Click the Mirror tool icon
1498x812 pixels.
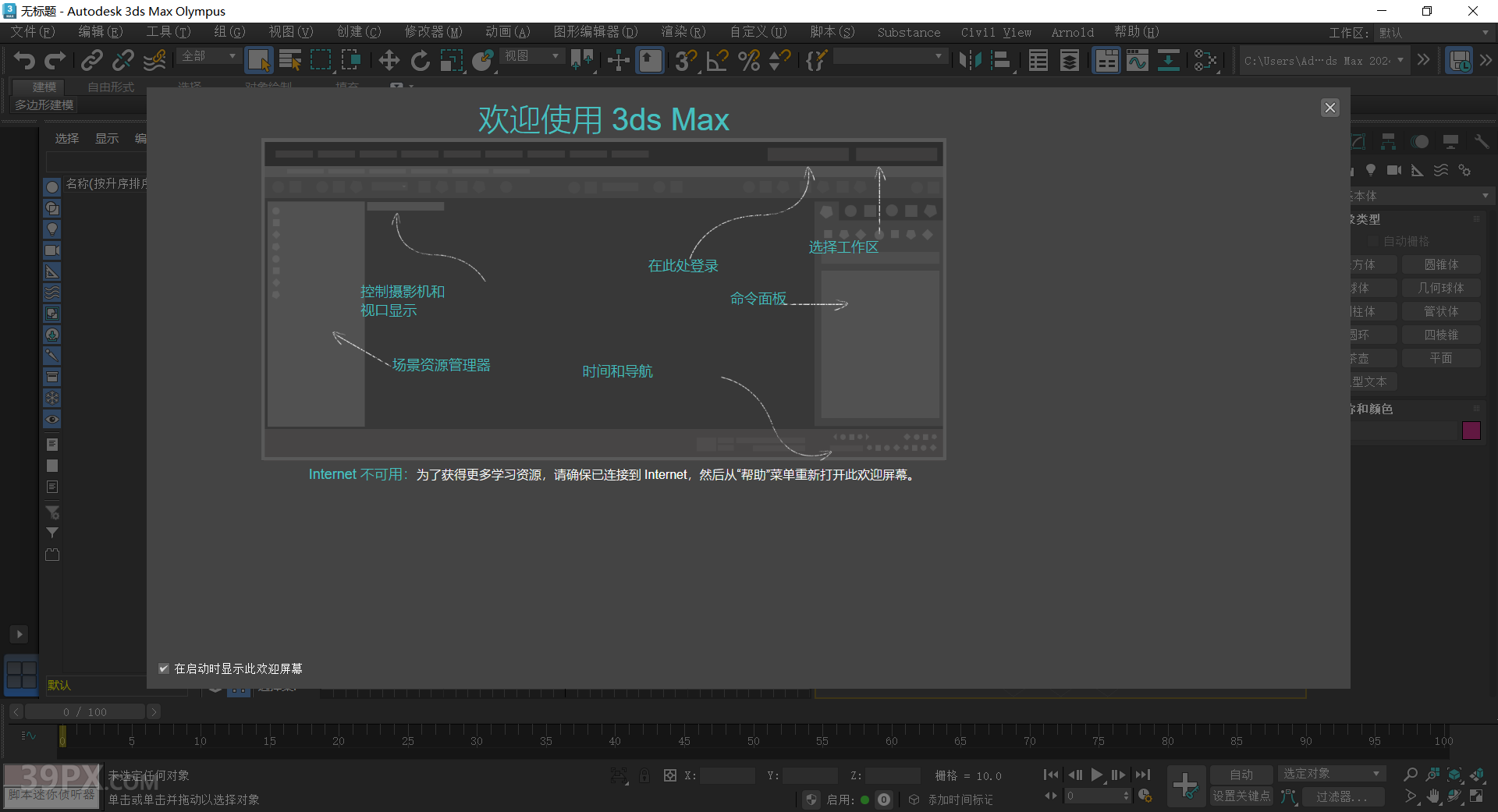[x=970, y=60]
